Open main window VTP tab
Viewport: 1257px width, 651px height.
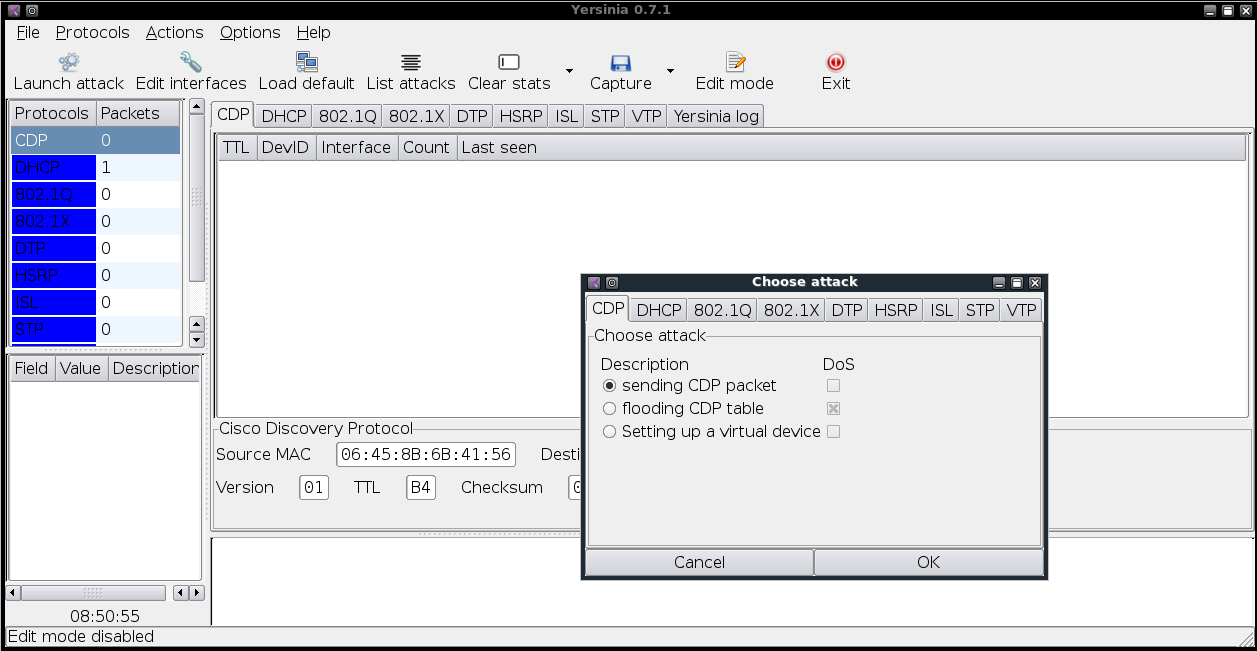[x=646, y=116]
